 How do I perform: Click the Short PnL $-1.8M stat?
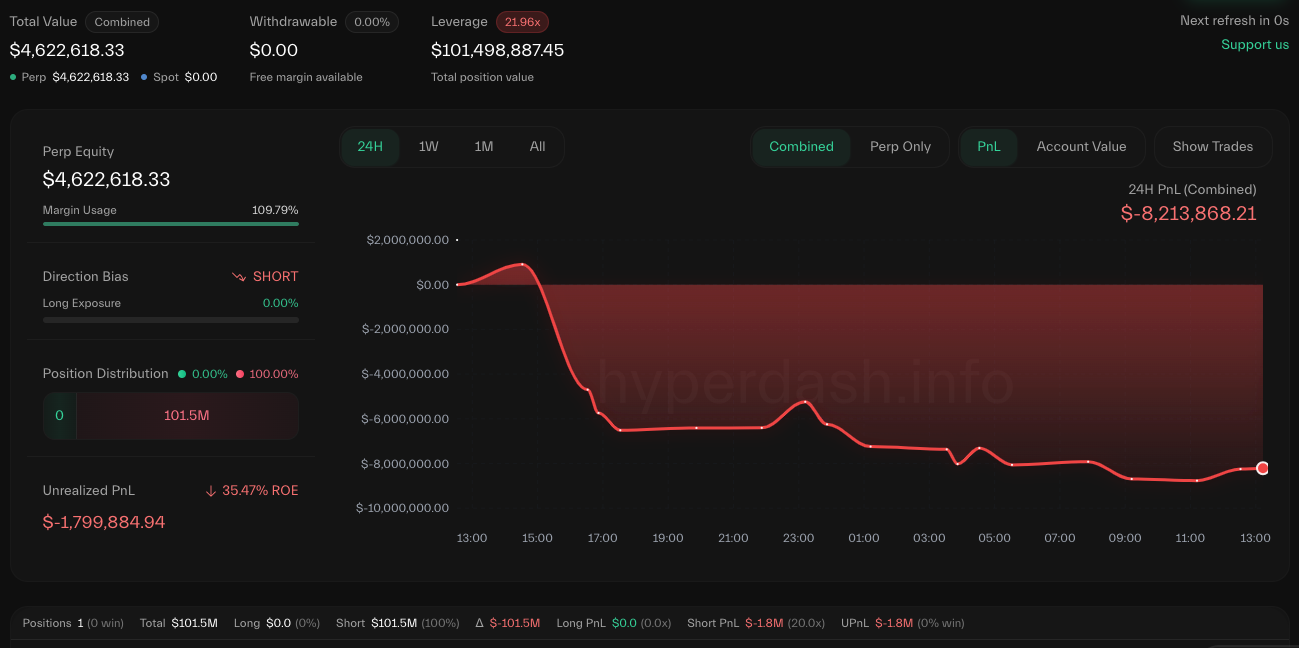(x=756, y=623)
